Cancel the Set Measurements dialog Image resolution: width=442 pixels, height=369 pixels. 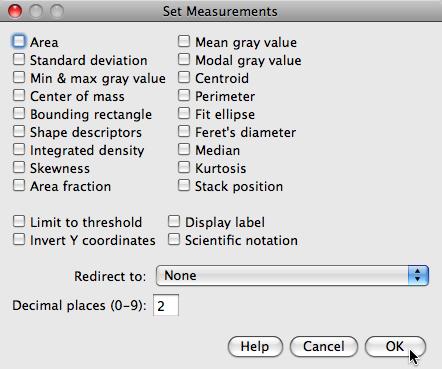tap(324, 346)
